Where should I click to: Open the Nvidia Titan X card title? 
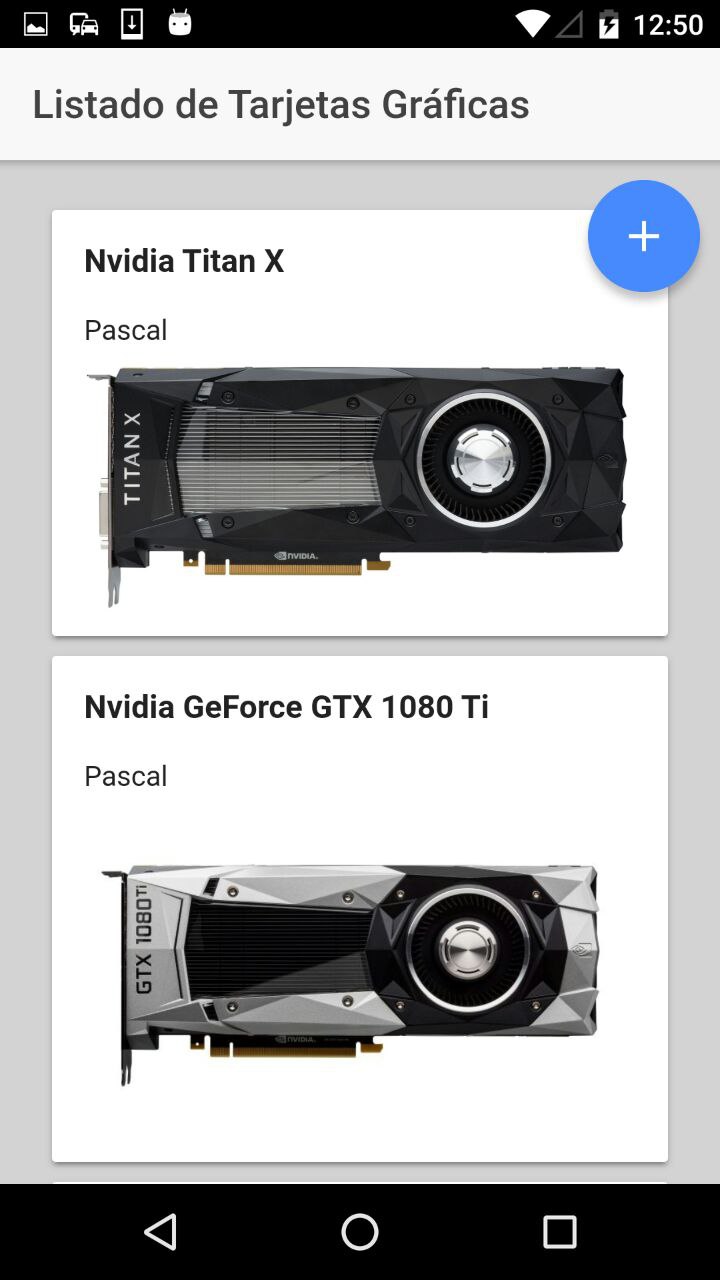[x=184, y=261]
